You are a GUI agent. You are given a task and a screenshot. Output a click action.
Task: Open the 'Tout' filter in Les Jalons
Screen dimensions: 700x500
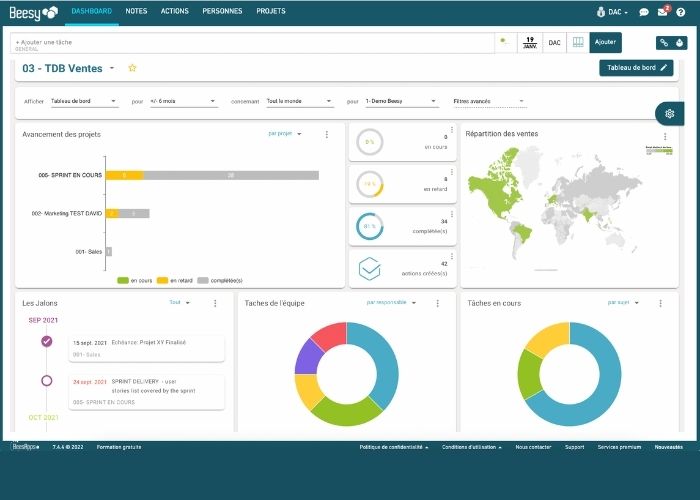pos(179,303)
